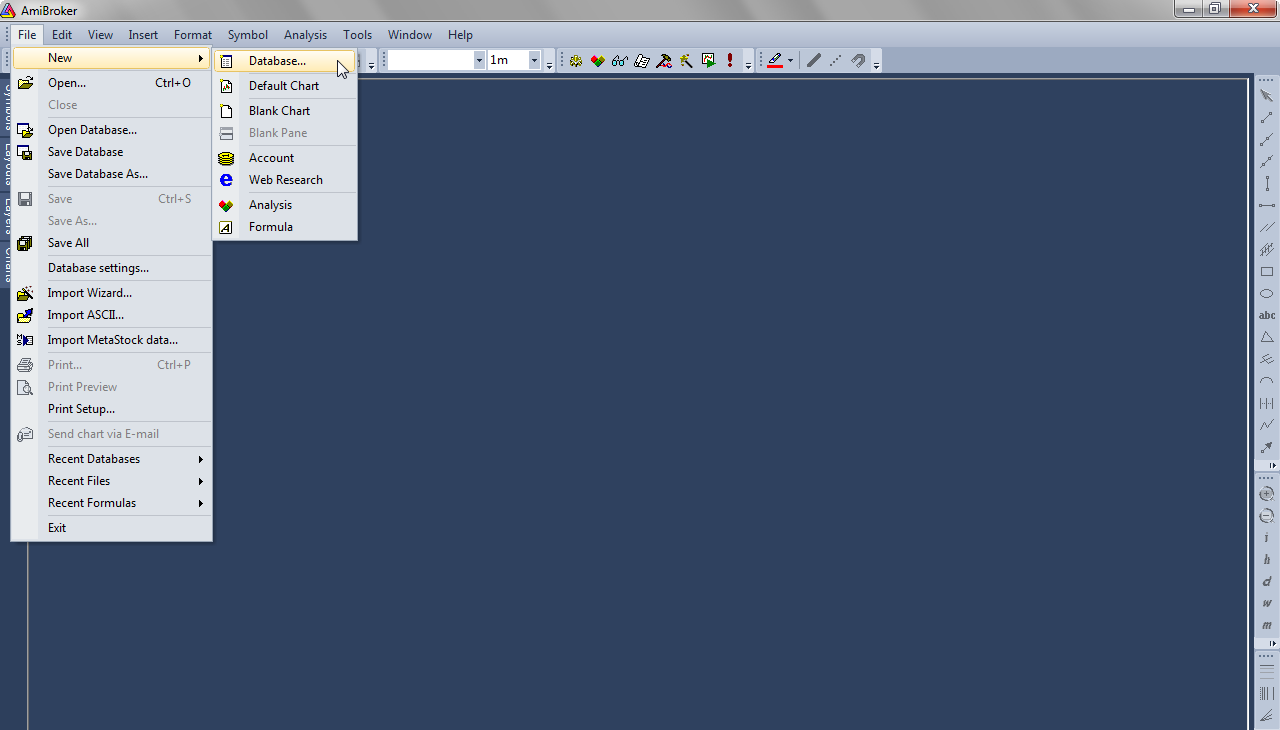1280x730 pixels.
Task: Click Import ASCII... entry
Action: click(112, 315)
